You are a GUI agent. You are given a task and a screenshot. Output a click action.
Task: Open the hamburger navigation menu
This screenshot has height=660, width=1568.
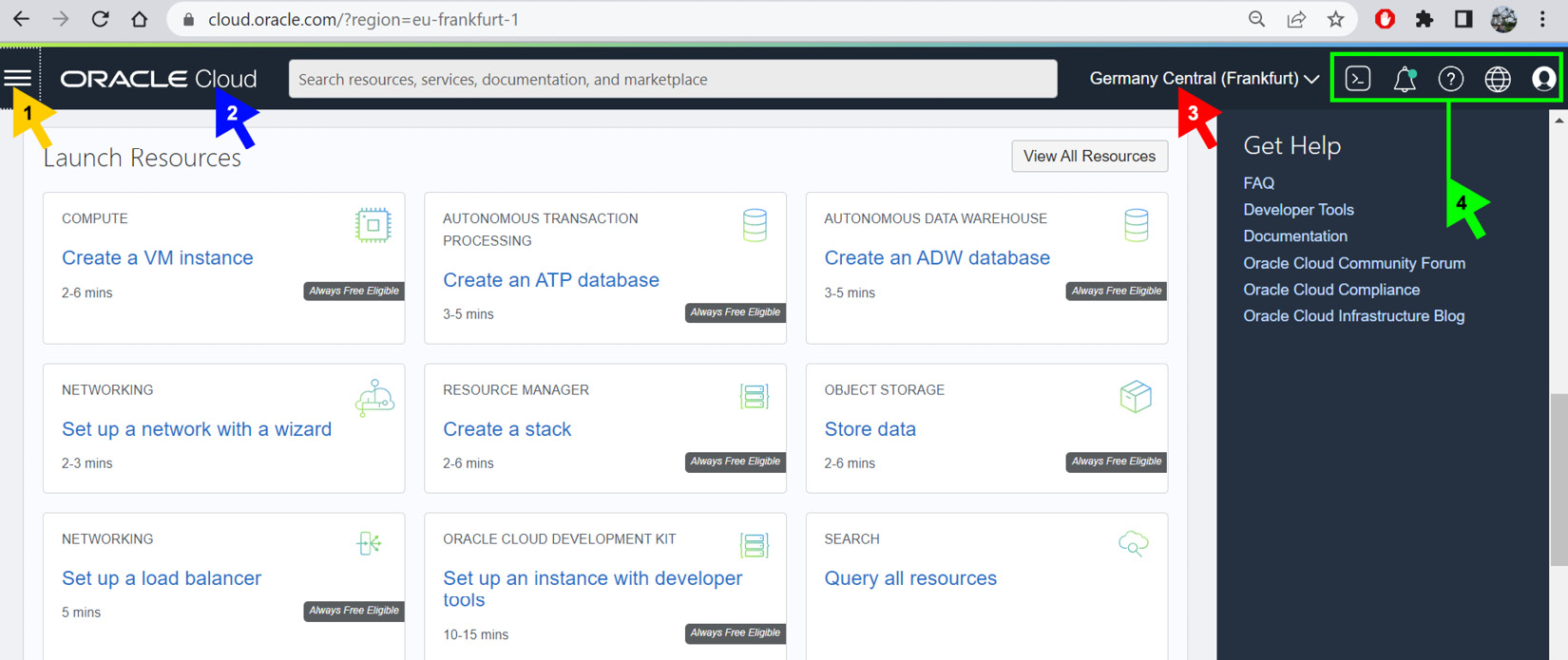coord(18,79)
